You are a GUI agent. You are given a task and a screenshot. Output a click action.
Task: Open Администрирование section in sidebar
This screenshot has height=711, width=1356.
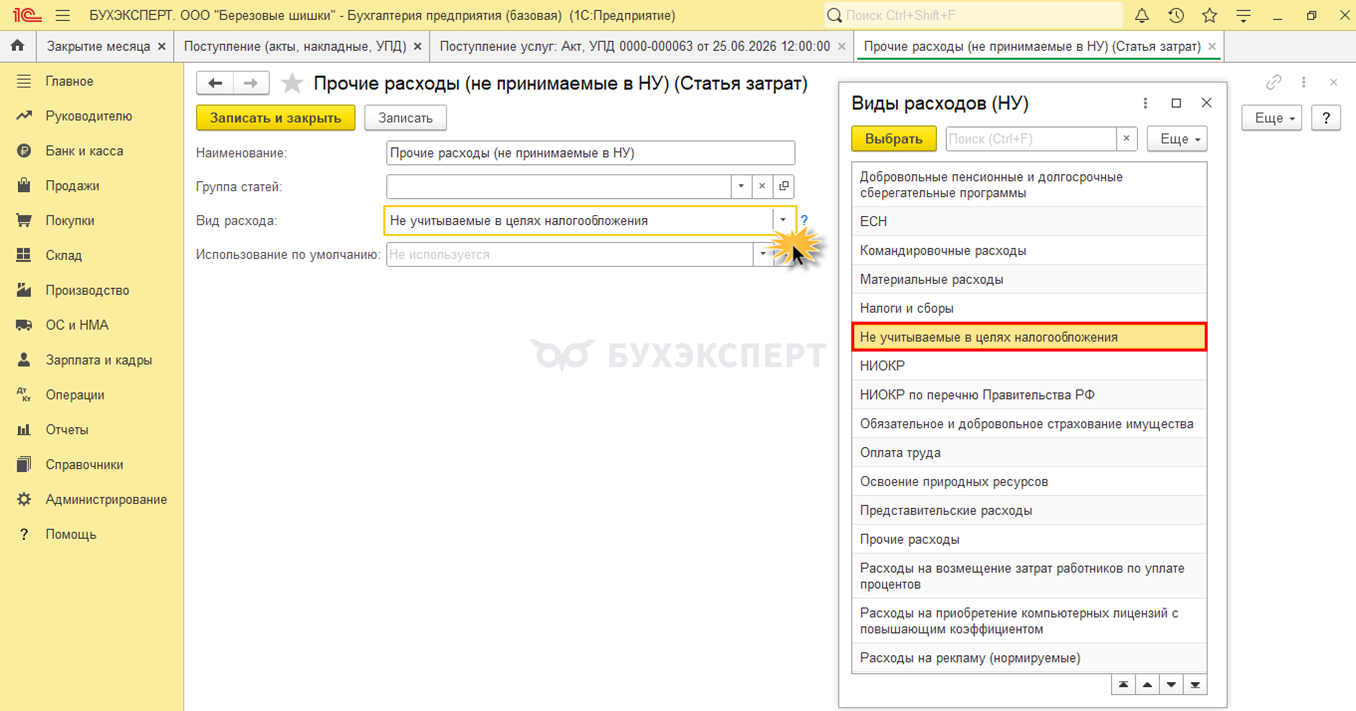click(92, 500)
